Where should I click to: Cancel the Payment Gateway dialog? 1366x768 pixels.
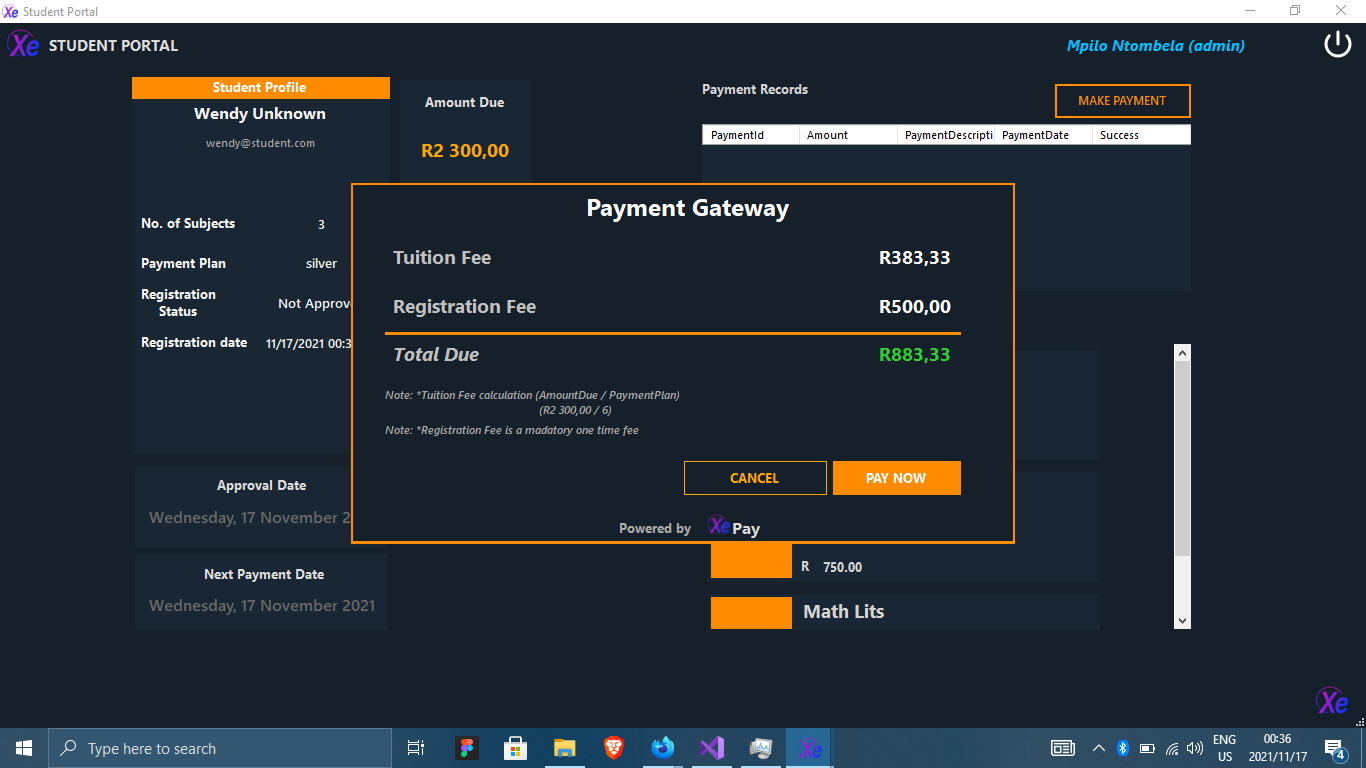point(755,478)
